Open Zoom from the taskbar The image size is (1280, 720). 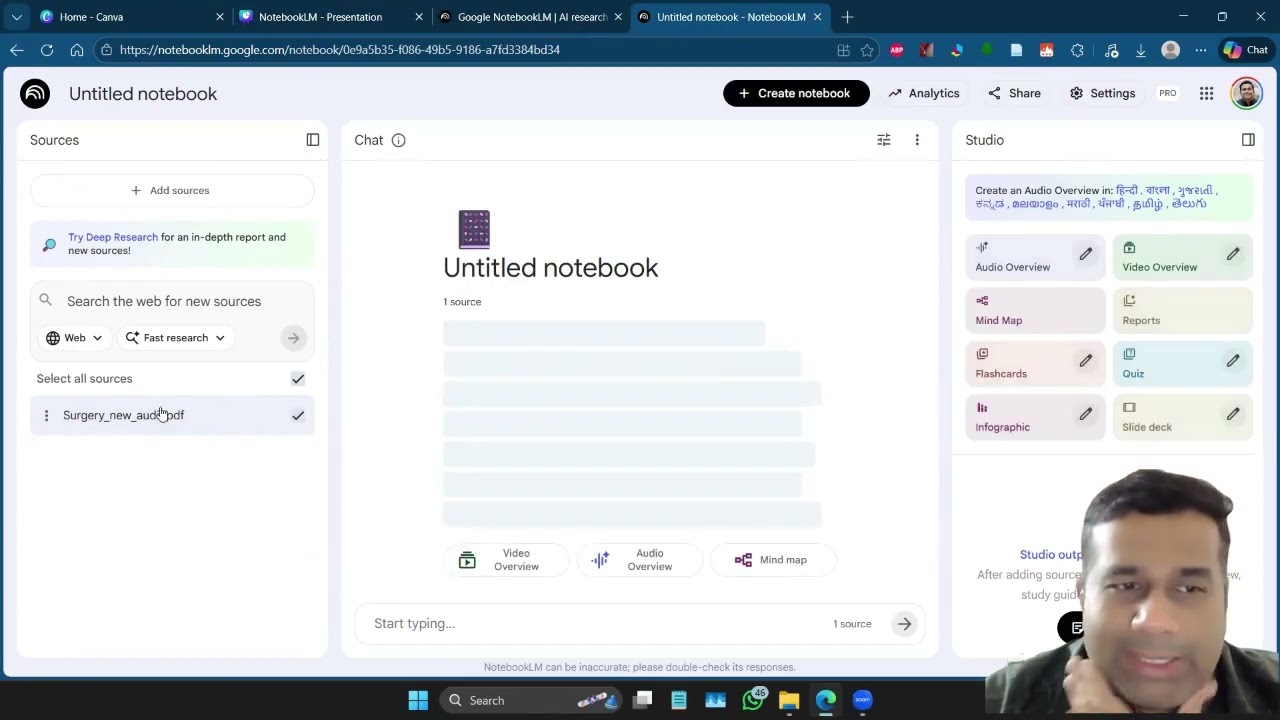[862, 700]
